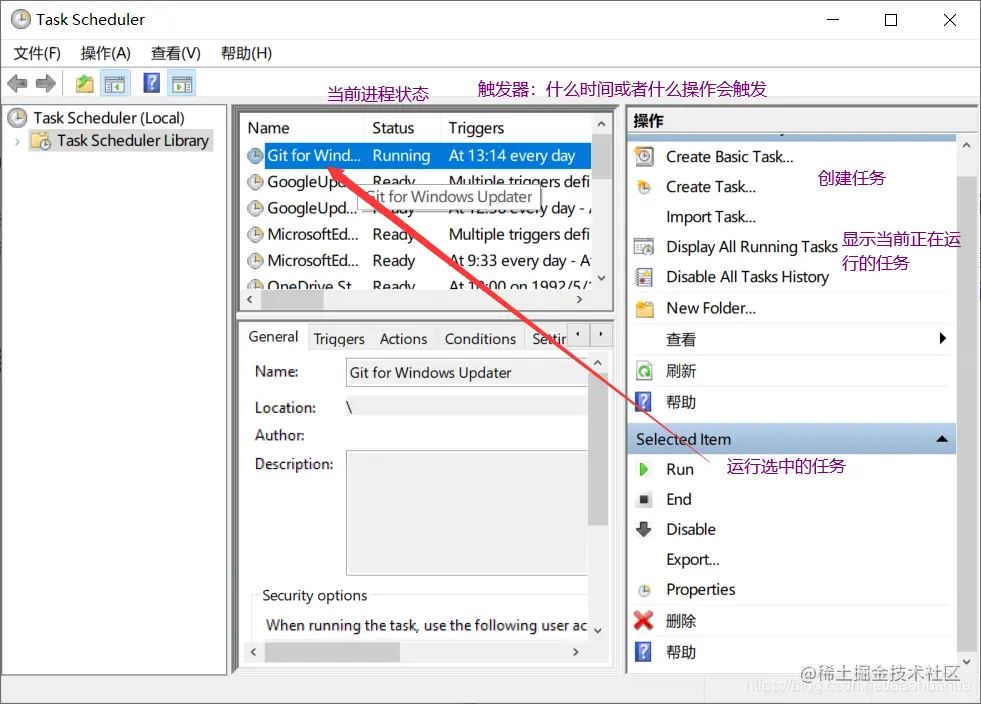Click the green Run play icon
981x704 pixels.
(643, 469)
